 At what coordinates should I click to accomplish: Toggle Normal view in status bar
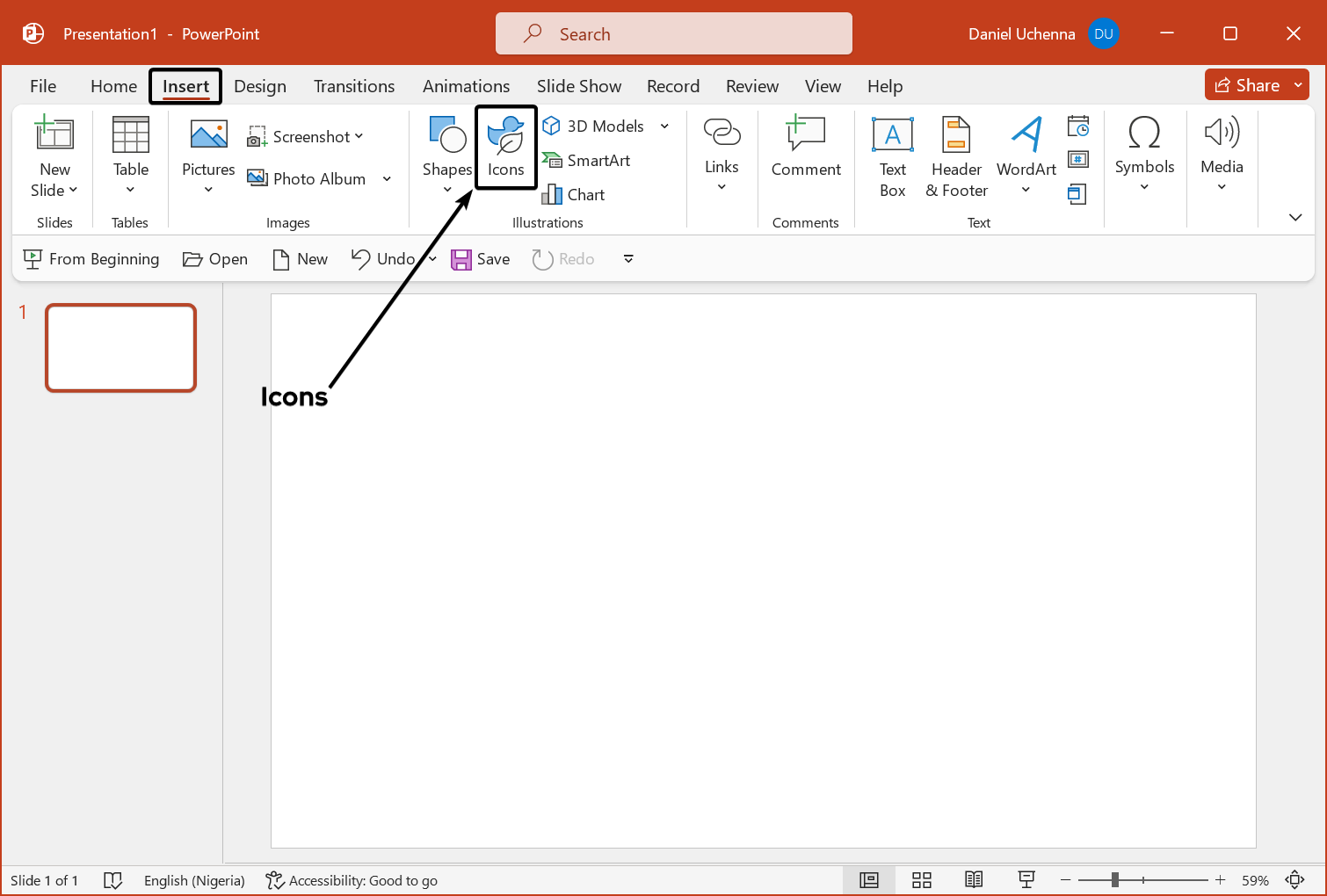click(868, 880)
